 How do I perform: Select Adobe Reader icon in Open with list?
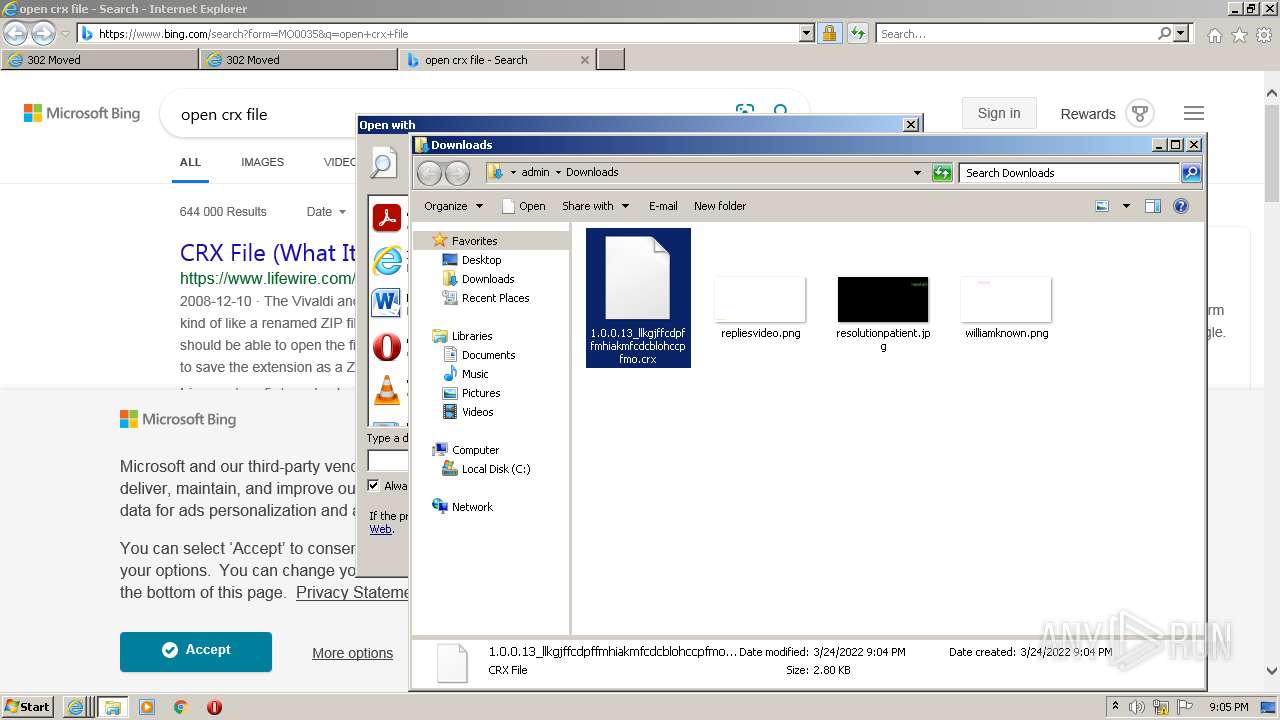click(386, 217)
